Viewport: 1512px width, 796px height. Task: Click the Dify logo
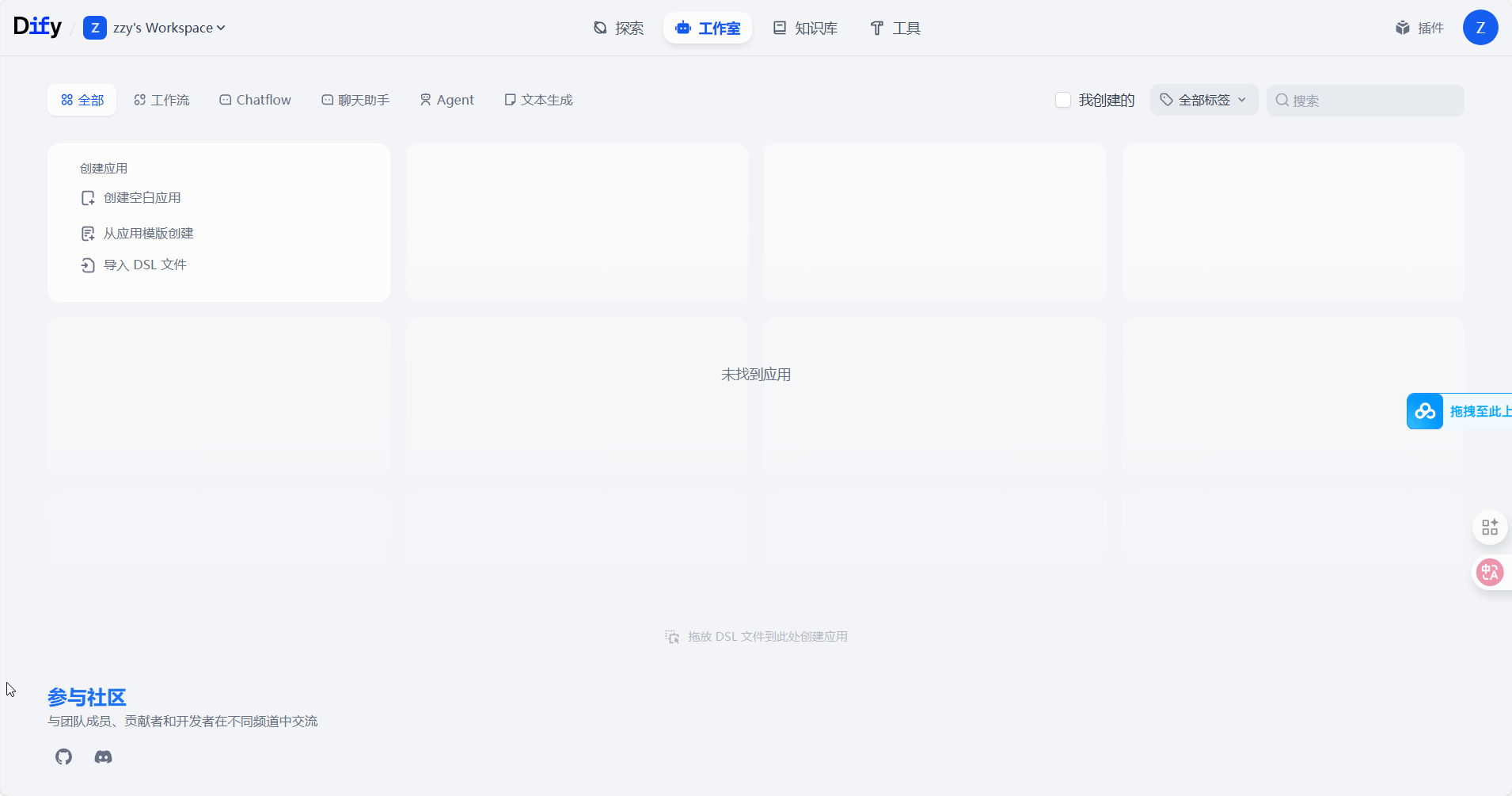click(x=37, y=27)
